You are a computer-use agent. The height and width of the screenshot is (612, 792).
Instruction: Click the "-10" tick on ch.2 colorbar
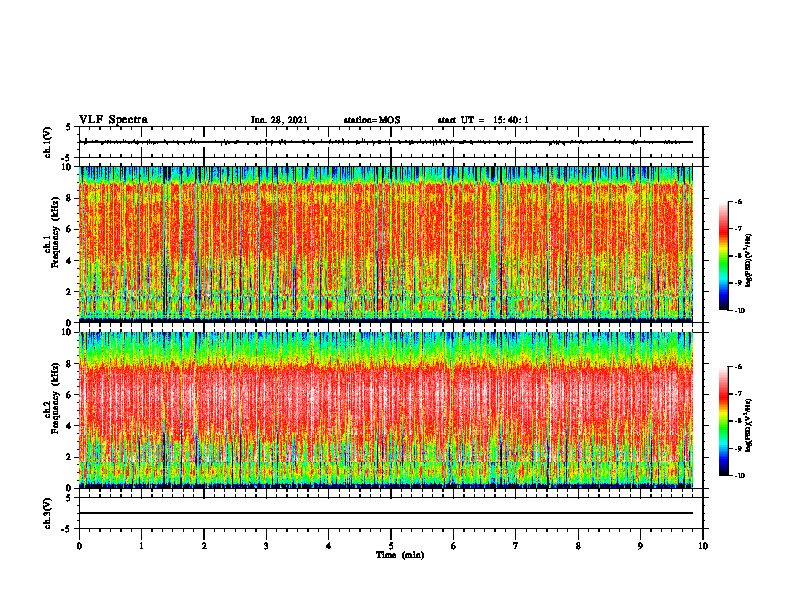[x=738, y=476]
